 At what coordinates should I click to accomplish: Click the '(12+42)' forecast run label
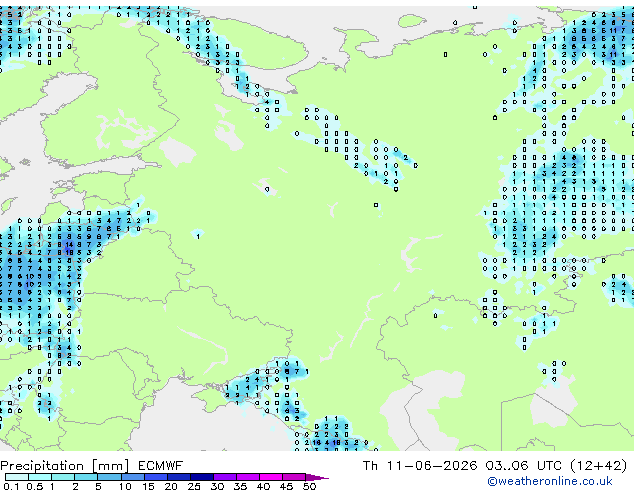(598, 466)
